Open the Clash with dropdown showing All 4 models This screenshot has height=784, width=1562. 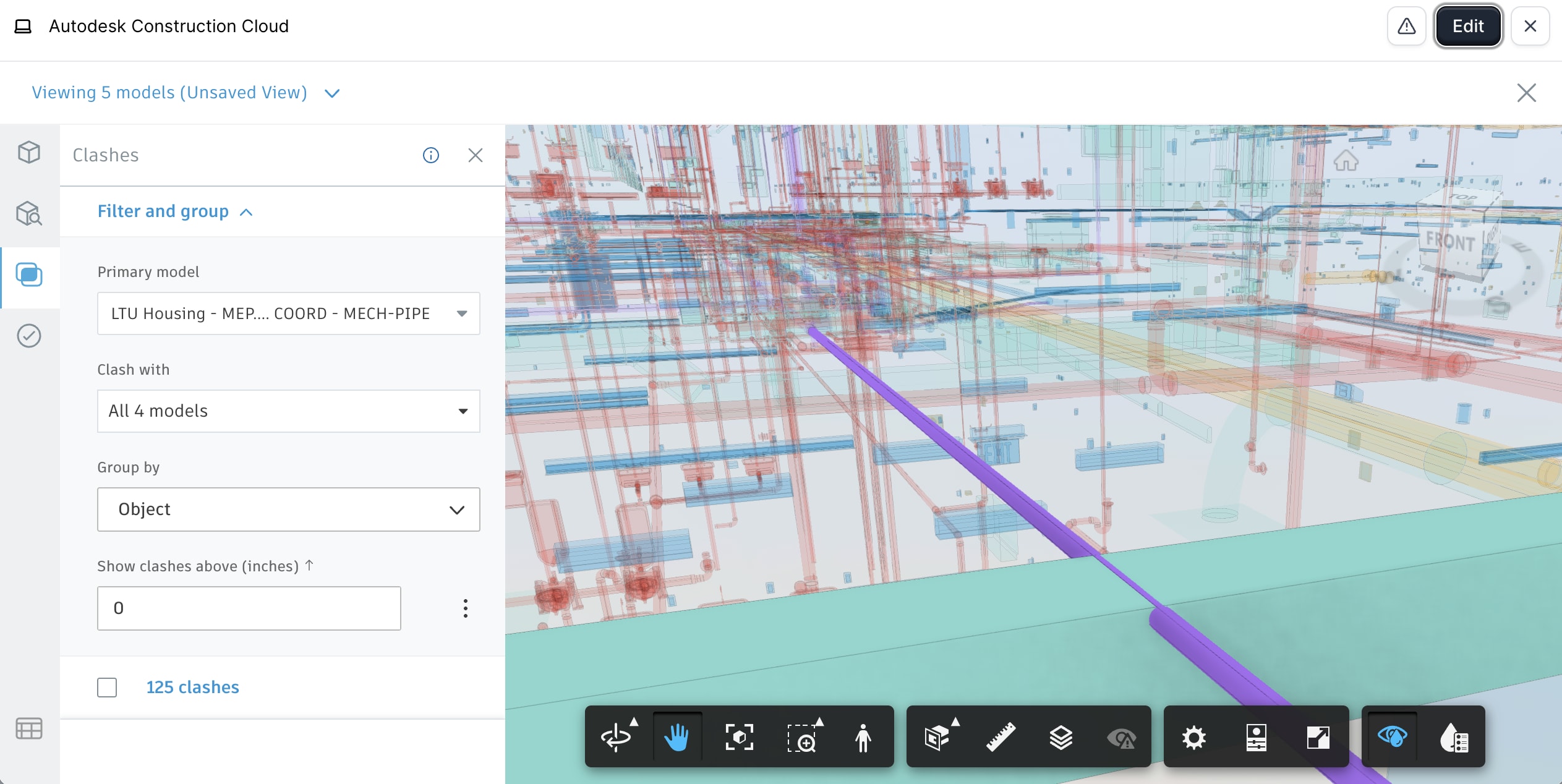[288, 411]
